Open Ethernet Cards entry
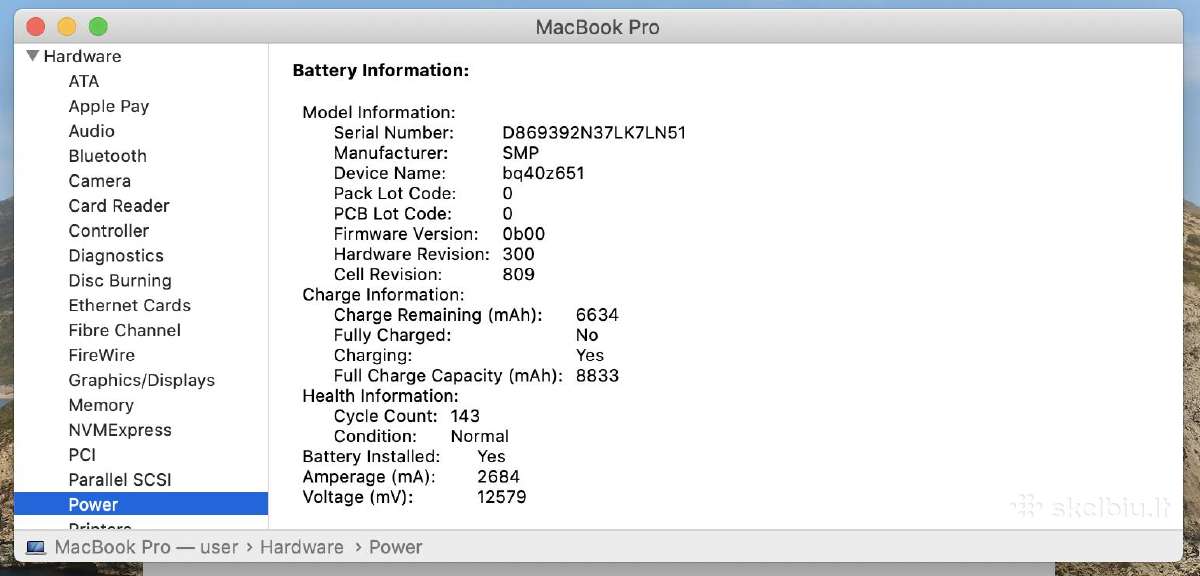 pyautogui.click(x=129, y=306)
